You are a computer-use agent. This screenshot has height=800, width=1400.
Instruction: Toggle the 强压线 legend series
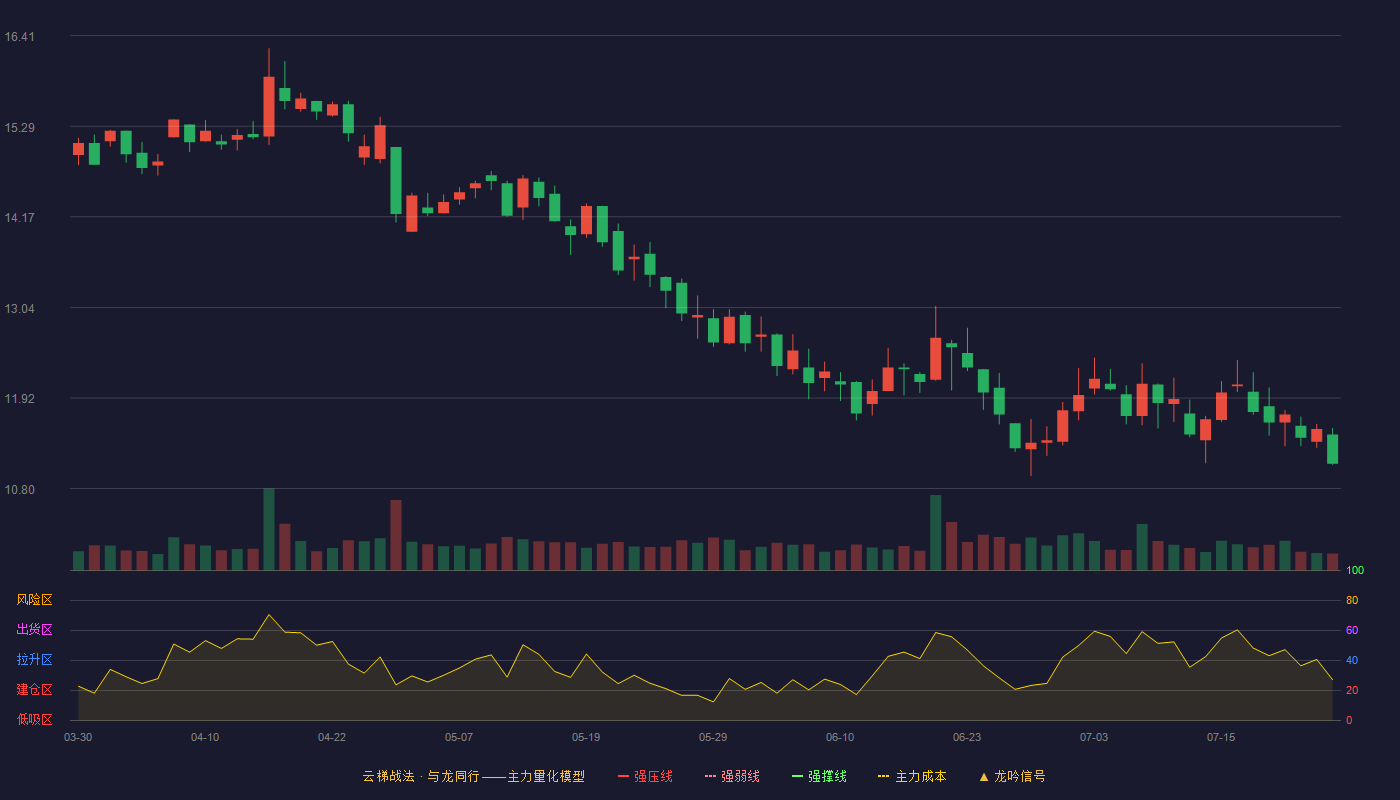coord(645,776)
